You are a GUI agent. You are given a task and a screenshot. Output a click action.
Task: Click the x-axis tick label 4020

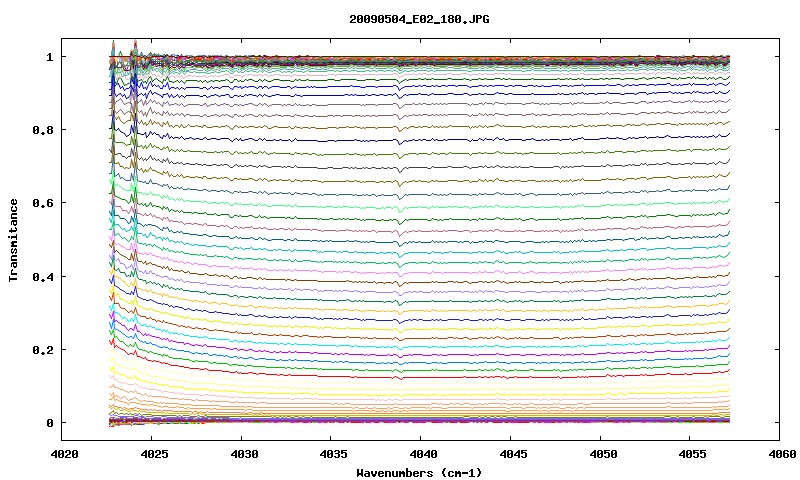click(x=64, y=453)
